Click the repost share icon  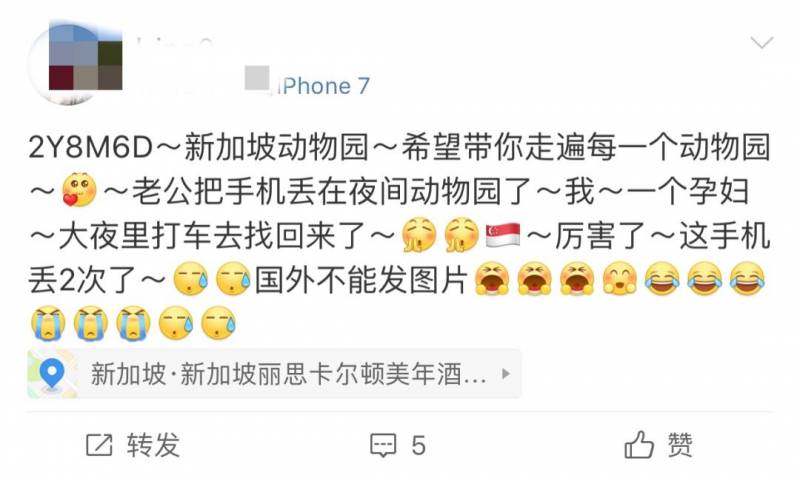pyautogui.click(x=99, y=445)
